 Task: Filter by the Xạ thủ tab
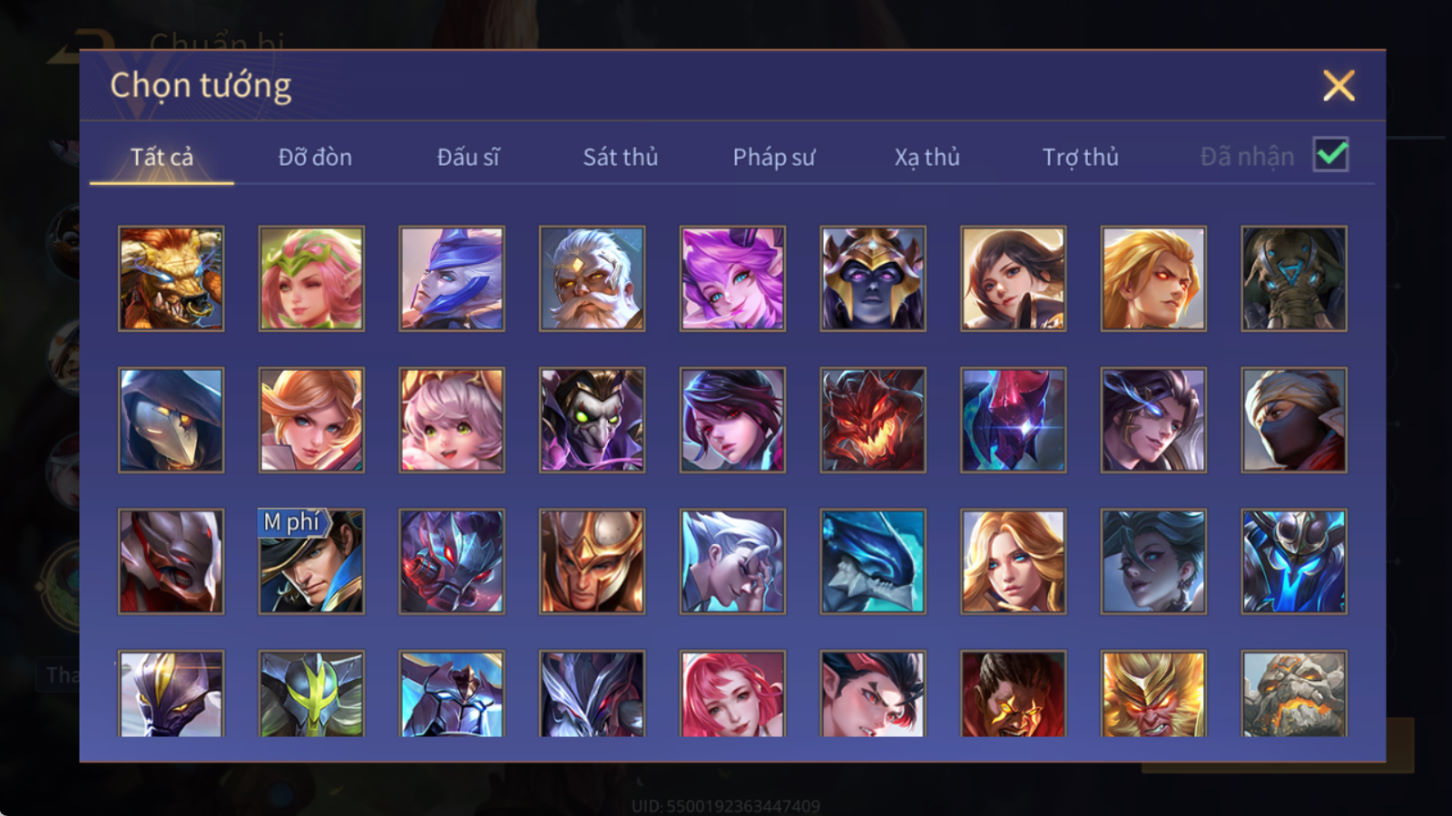927,157
